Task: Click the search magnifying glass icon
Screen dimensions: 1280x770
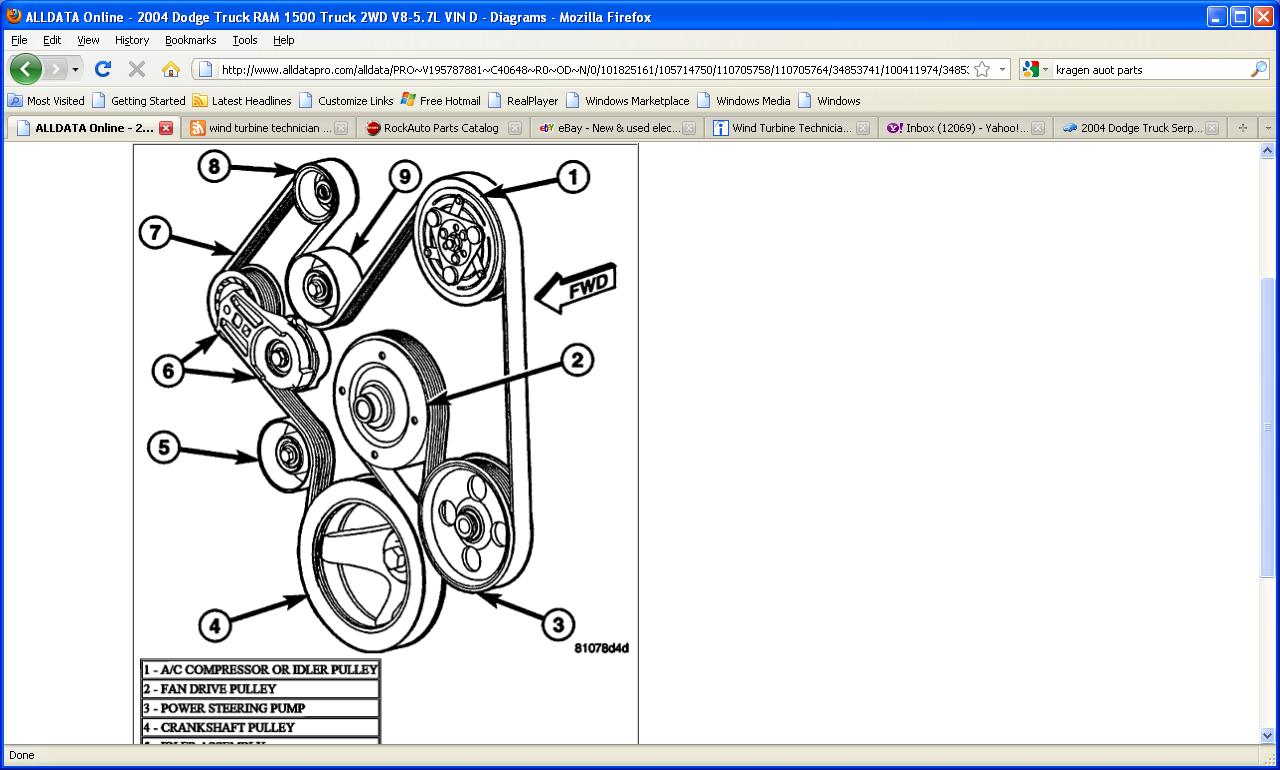Action: point(1259,69)
